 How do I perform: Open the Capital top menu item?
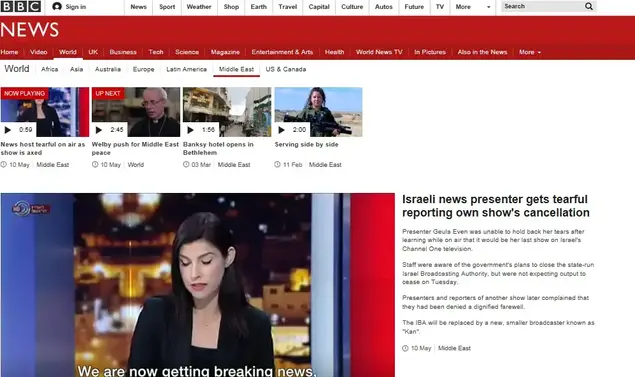(319, 7)
